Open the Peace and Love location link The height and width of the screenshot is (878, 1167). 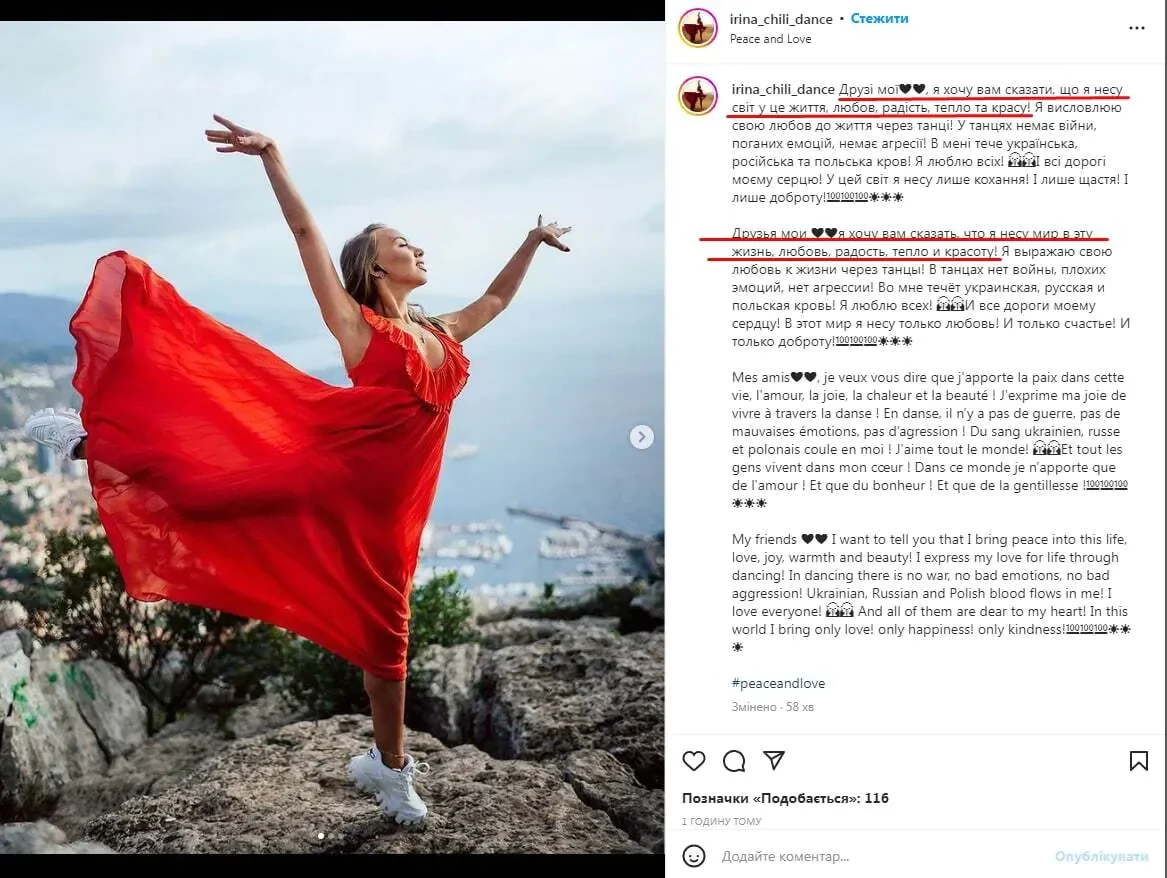[770, 39]
